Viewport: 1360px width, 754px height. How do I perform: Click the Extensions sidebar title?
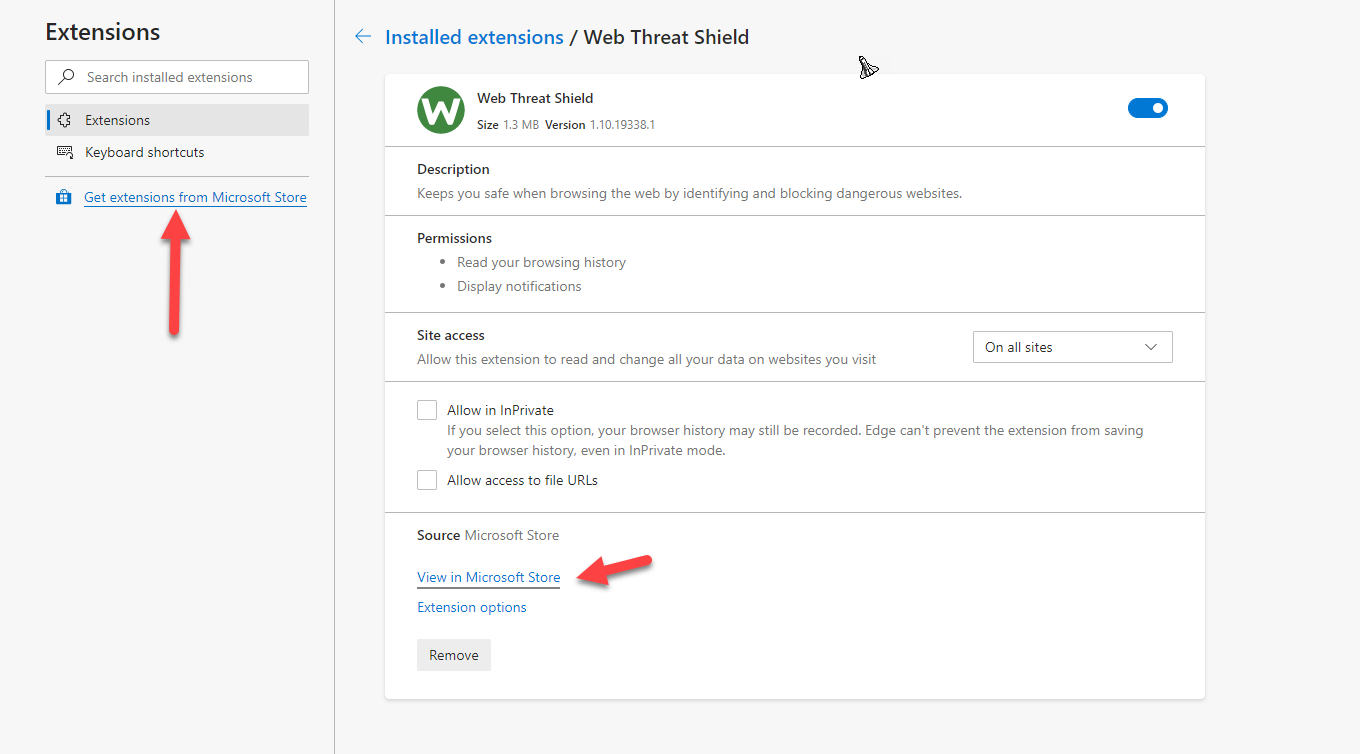(x=102, y=32)
